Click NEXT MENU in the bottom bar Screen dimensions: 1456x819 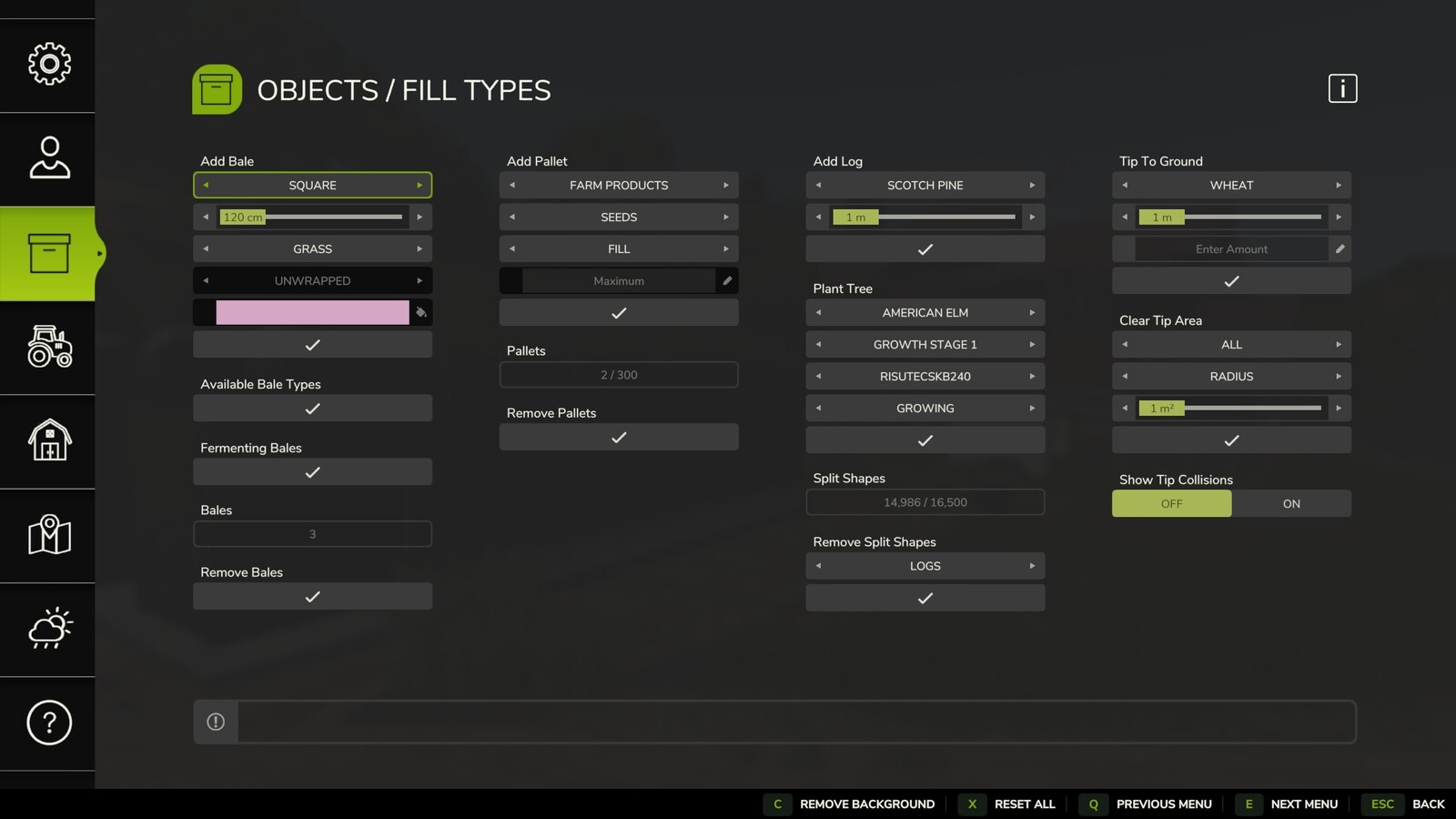click(1304, 804)
